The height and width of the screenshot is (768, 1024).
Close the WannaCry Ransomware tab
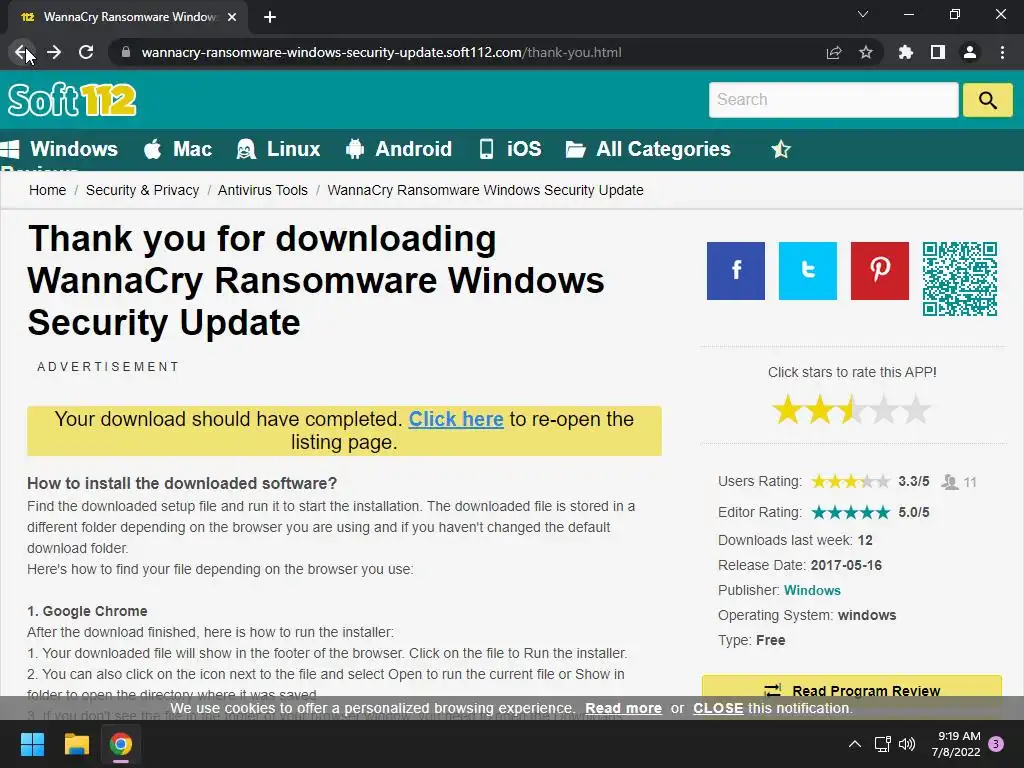pyautogui.click(x=232, y=17)
